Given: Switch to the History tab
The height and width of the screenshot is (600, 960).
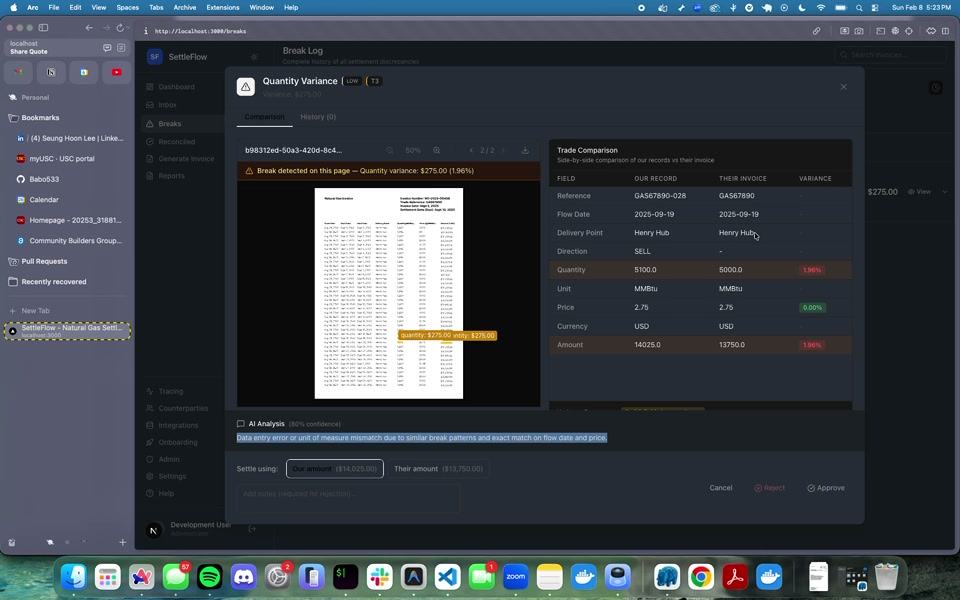Looking at the screenshot, I should (318, 117).
